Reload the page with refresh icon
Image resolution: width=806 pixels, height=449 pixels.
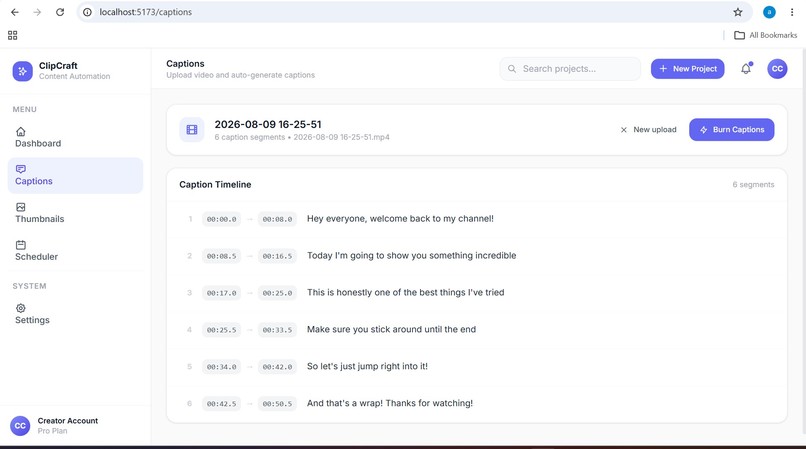point(60,12)
